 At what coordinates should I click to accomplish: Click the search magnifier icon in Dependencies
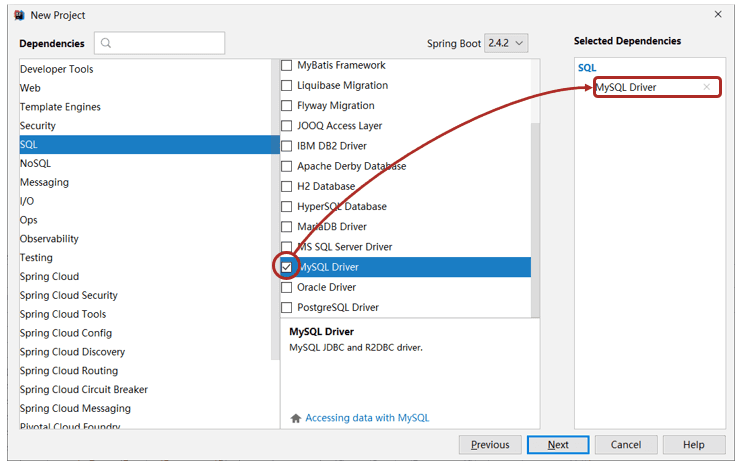coord(106,43)
